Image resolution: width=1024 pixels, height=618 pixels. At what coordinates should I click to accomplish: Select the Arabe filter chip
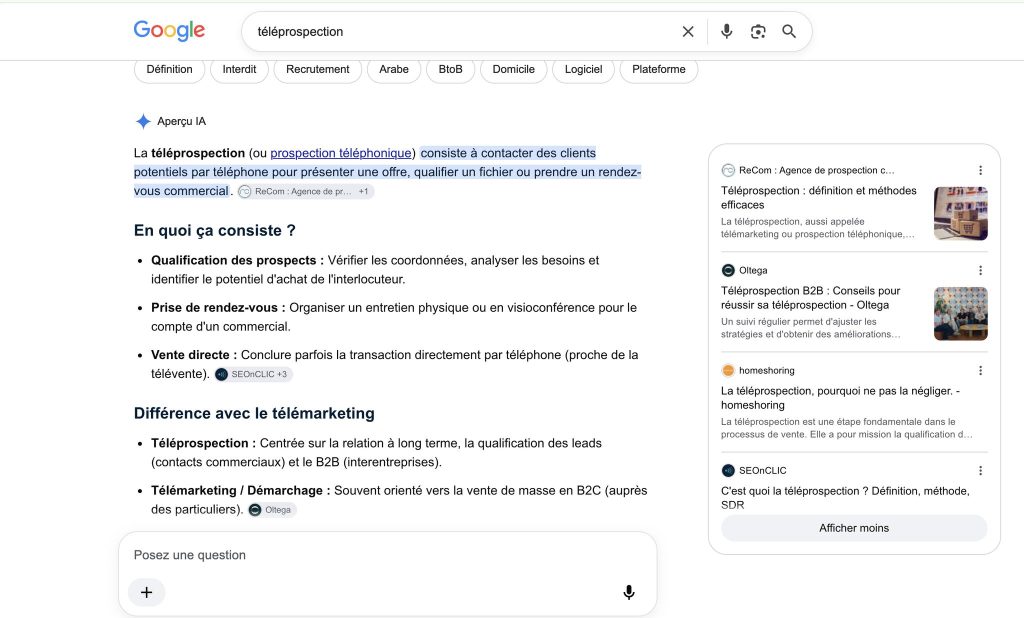click(394, 69)
